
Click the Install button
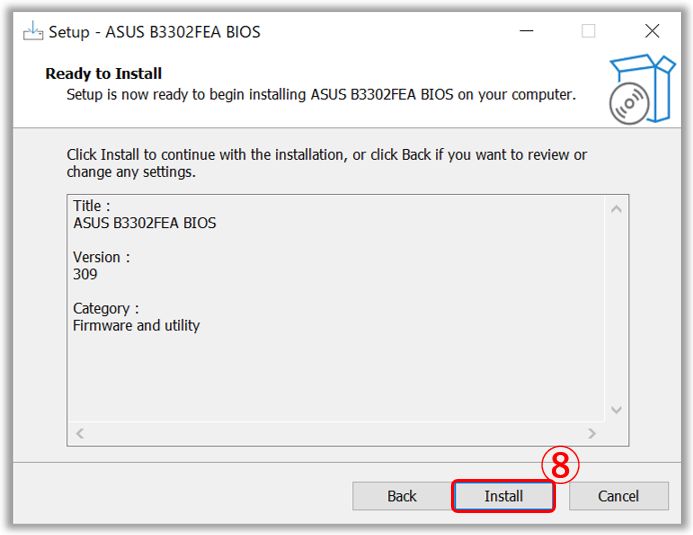[x=503, y=496]
